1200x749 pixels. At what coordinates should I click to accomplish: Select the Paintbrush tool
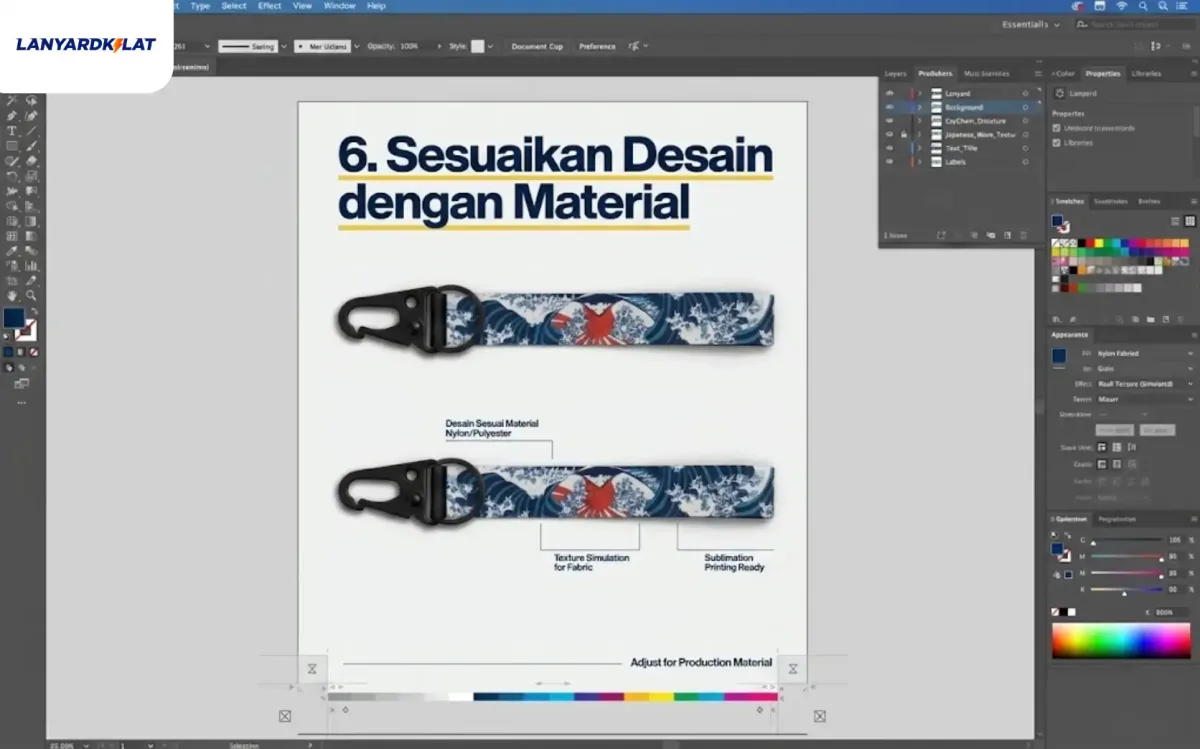31,146
